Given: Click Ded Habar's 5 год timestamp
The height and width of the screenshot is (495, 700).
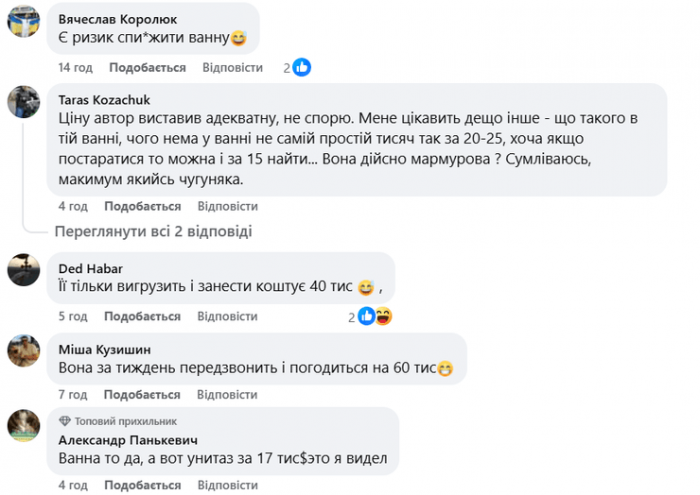Looking at the screenshot, I should (x=73, y=316).
